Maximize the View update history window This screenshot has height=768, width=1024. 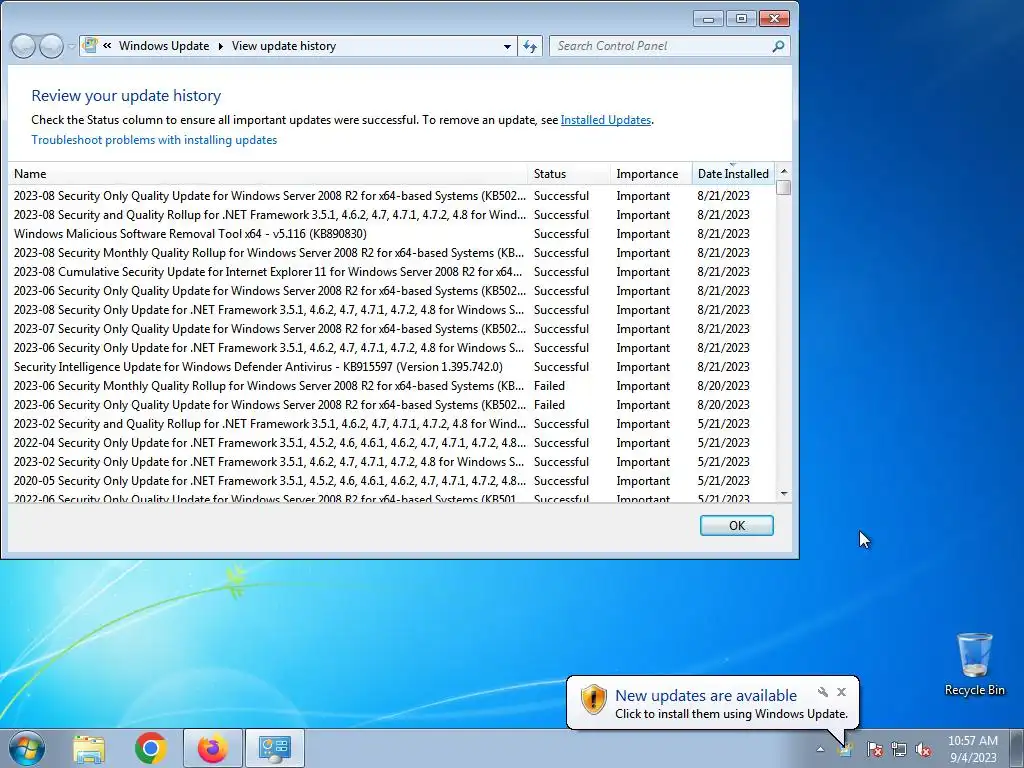click(741, 19)
